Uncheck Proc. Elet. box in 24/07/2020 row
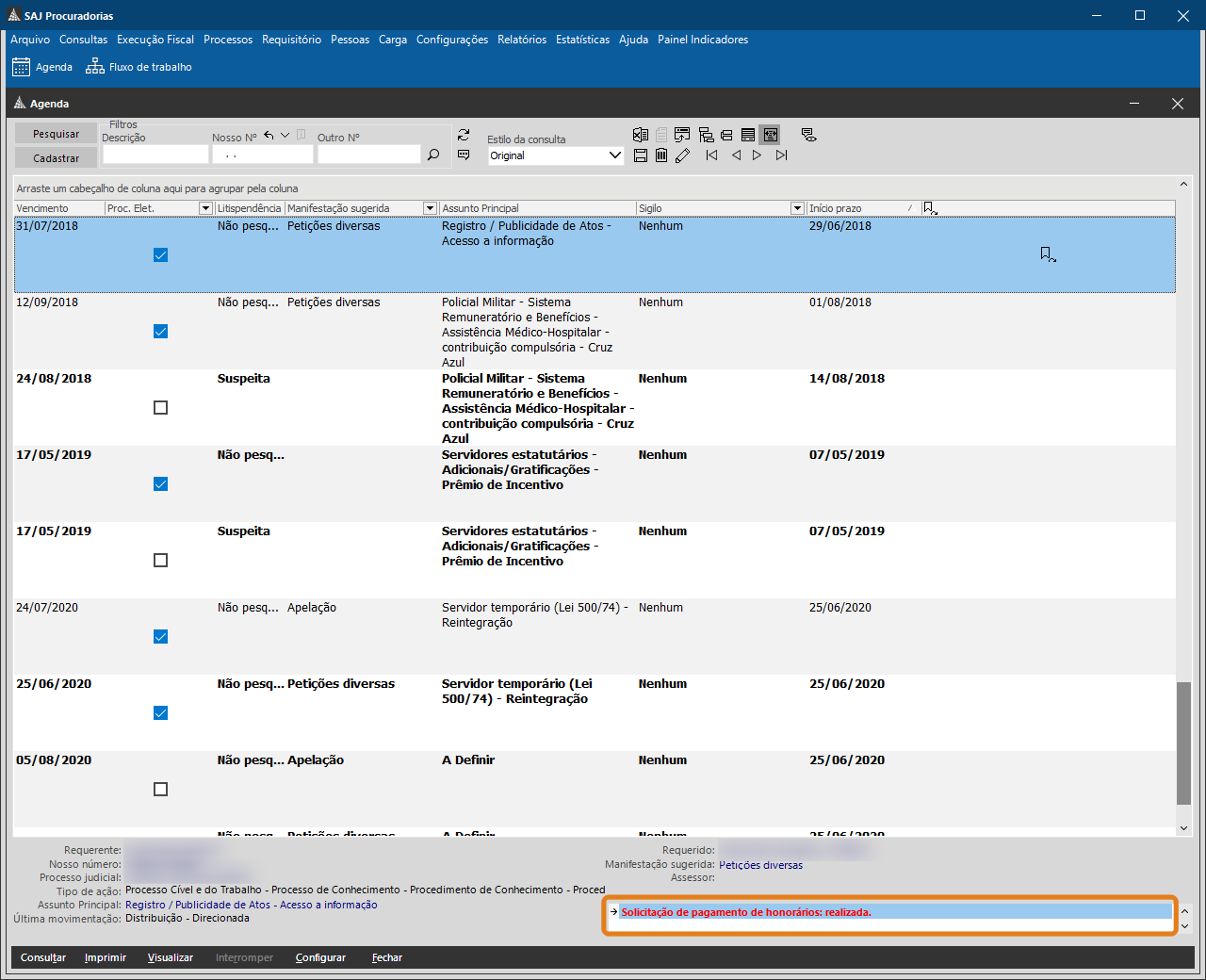Viewport: 1206px width, 980px height. 160,637
